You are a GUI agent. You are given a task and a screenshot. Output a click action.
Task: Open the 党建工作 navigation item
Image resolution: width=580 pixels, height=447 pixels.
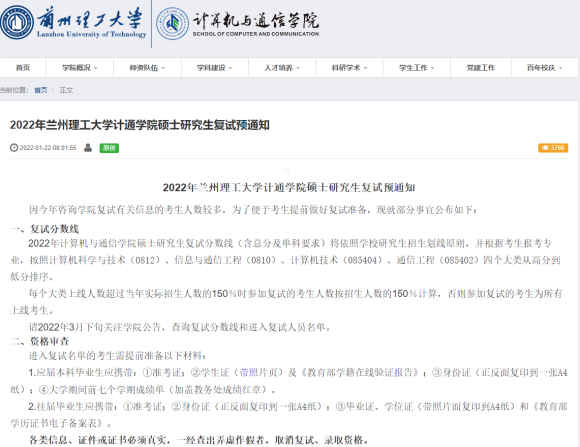(480, 68)
